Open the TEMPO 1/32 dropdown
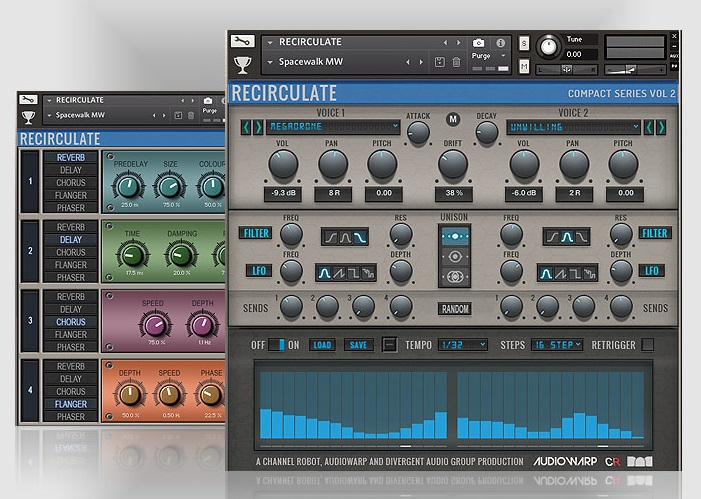The image size is (701, 499). click(x=463, y=345)
